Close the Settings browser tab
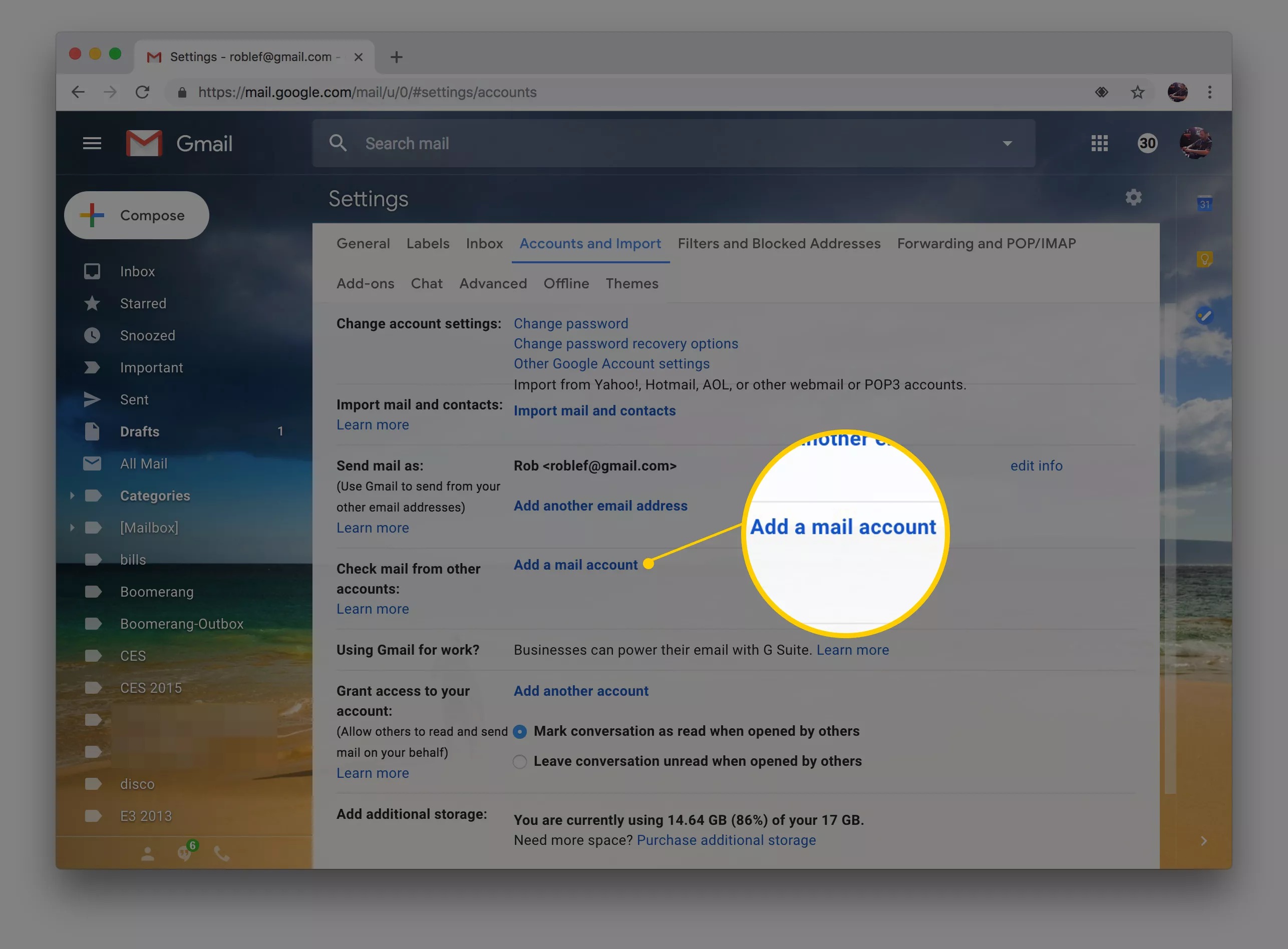This screenshot has width=1288, height=949. (x=358, y=57)
